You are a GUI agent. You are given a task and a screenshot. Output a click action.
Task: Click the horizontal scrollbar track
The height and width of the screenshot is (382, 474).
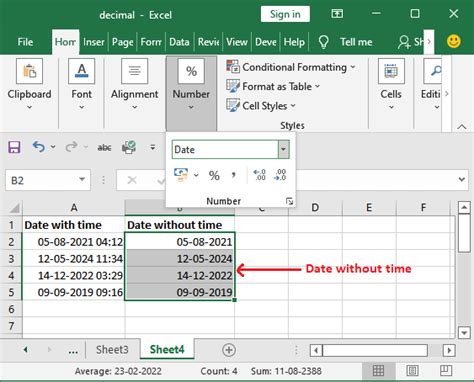point(375,350)
